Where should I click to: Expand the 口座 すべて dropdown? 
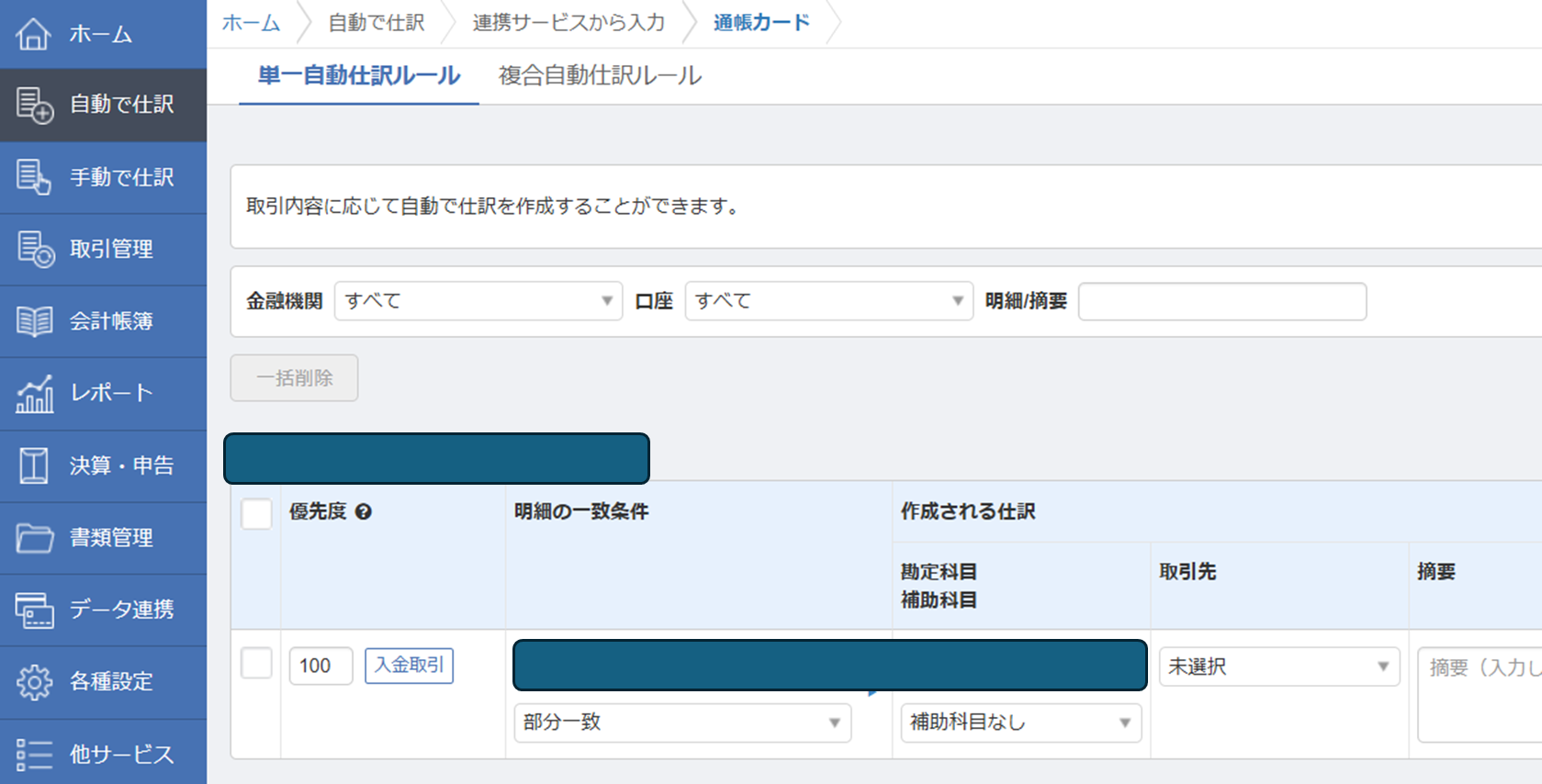click(828, 301)
